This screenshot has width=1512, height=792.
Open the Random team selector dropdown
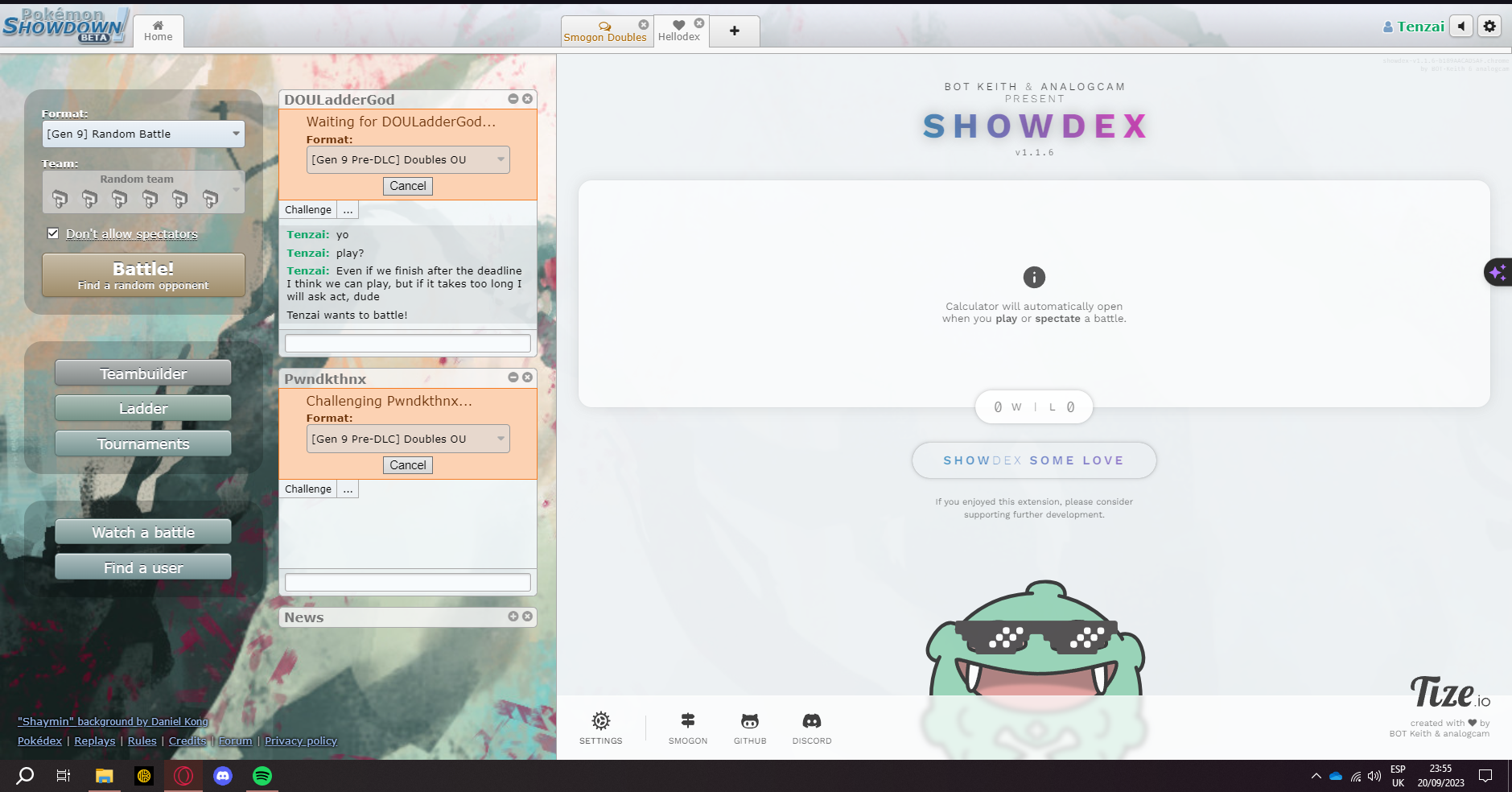[x=143, y=192]
